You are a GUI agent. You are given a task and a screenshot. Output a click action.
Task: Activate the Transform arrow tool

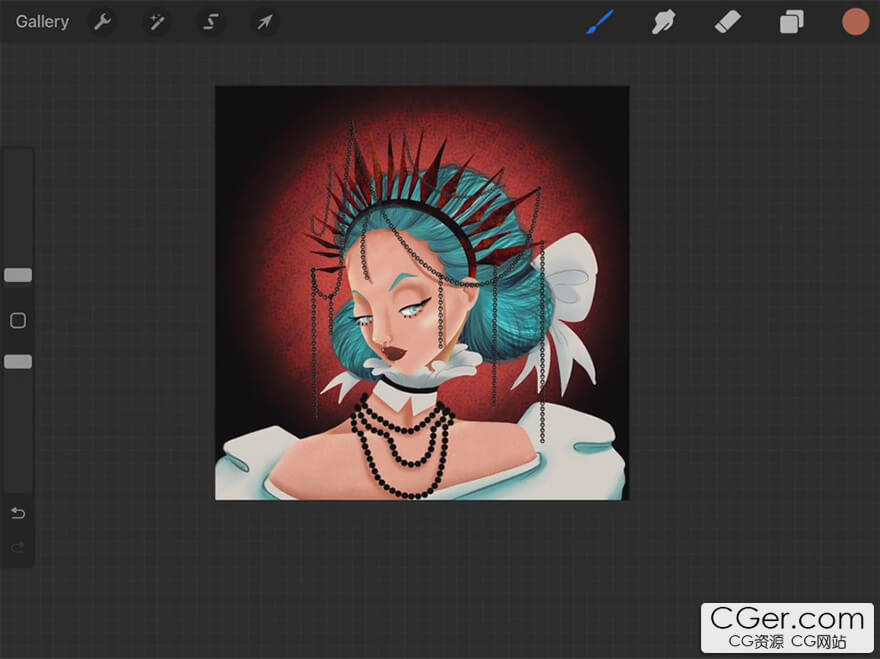264,22
